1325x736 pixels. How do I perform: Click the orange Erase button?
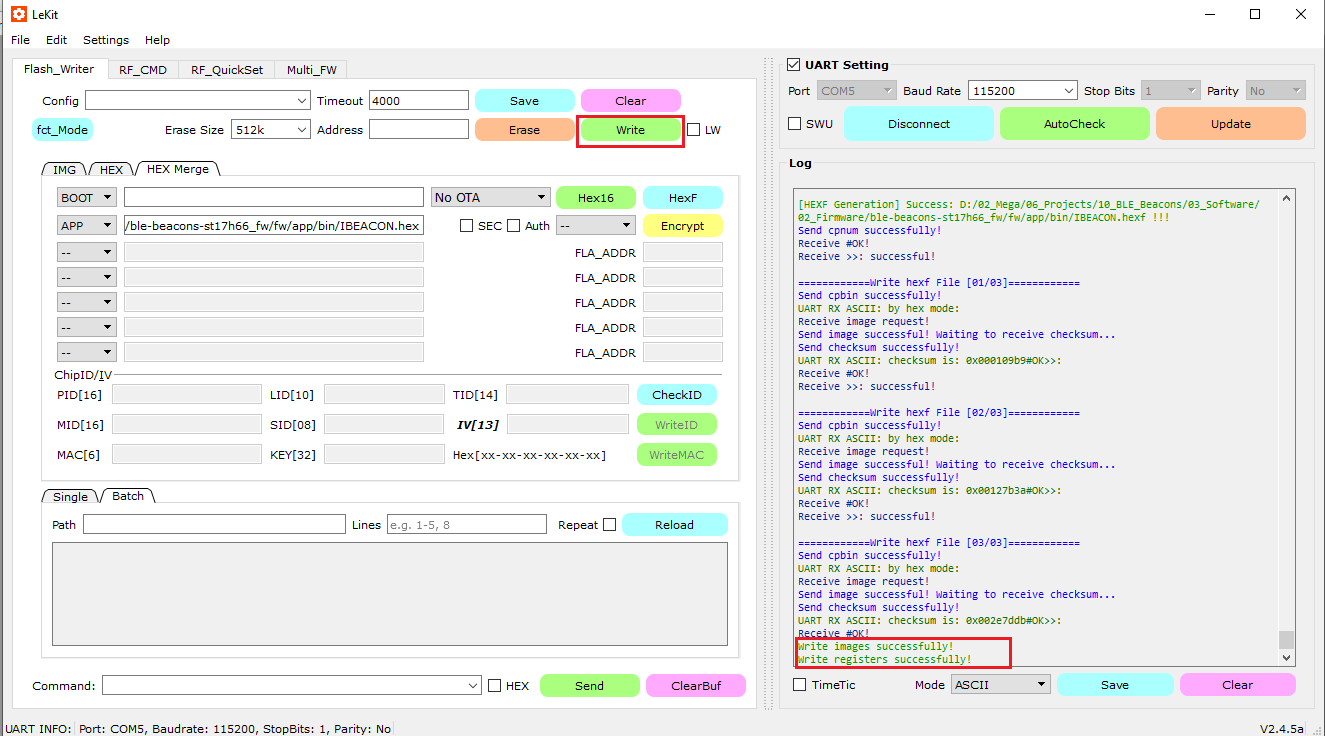click(524, 130)
